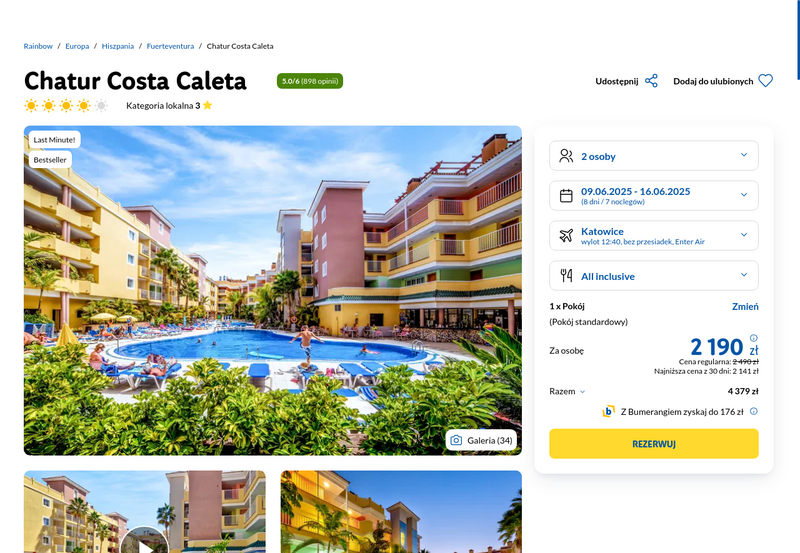This screenshot has width=800, height=553.
Task: Click the calendar icon in date field
Action: (x=566, y=195)
